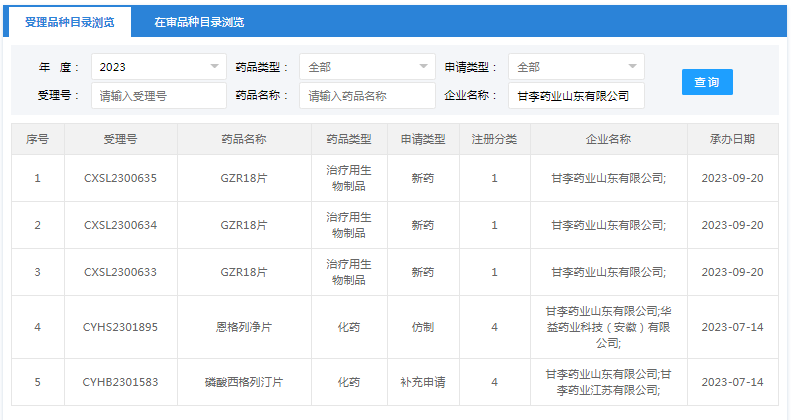Click the 受理号 input field

coord(159,96)
